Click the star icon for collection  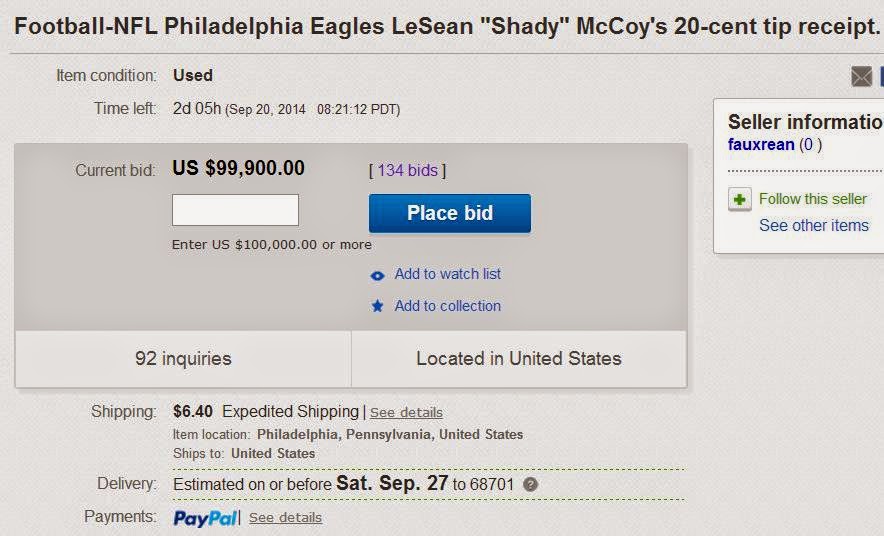click(377, 307)
